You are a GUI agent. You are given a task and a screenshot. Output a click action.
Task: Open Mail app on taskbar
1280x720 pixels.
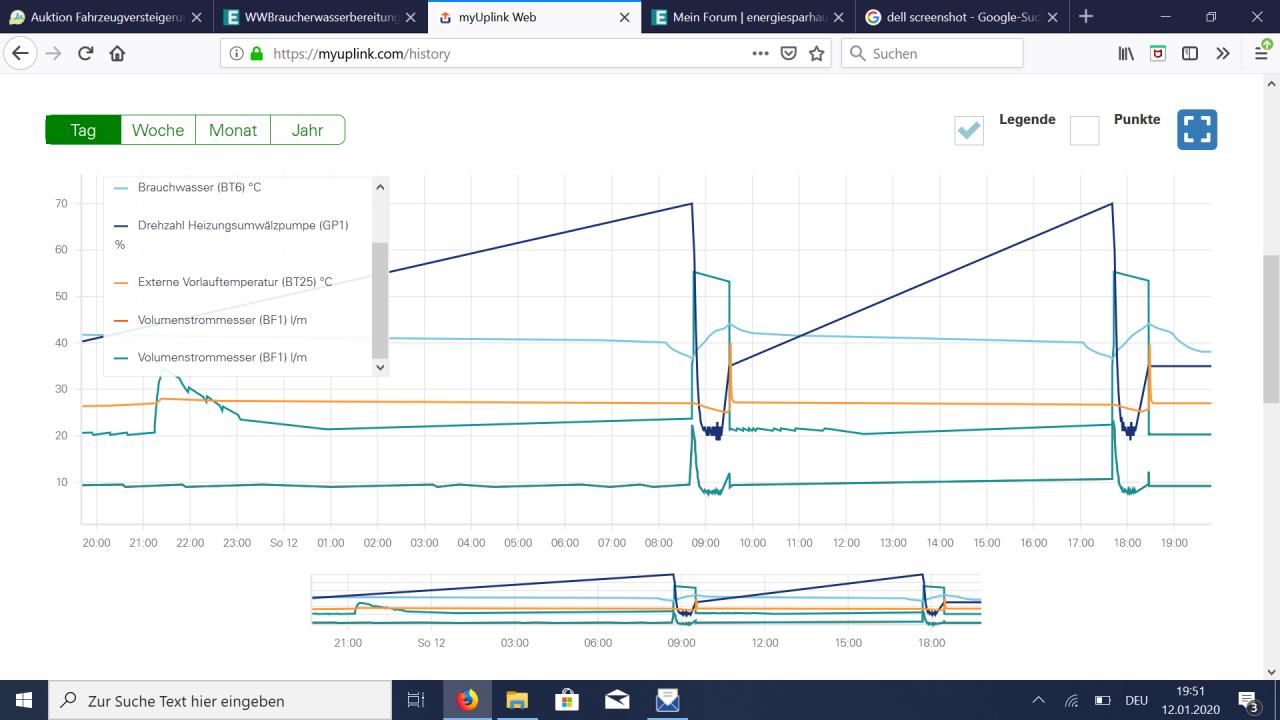coord(617,700)
